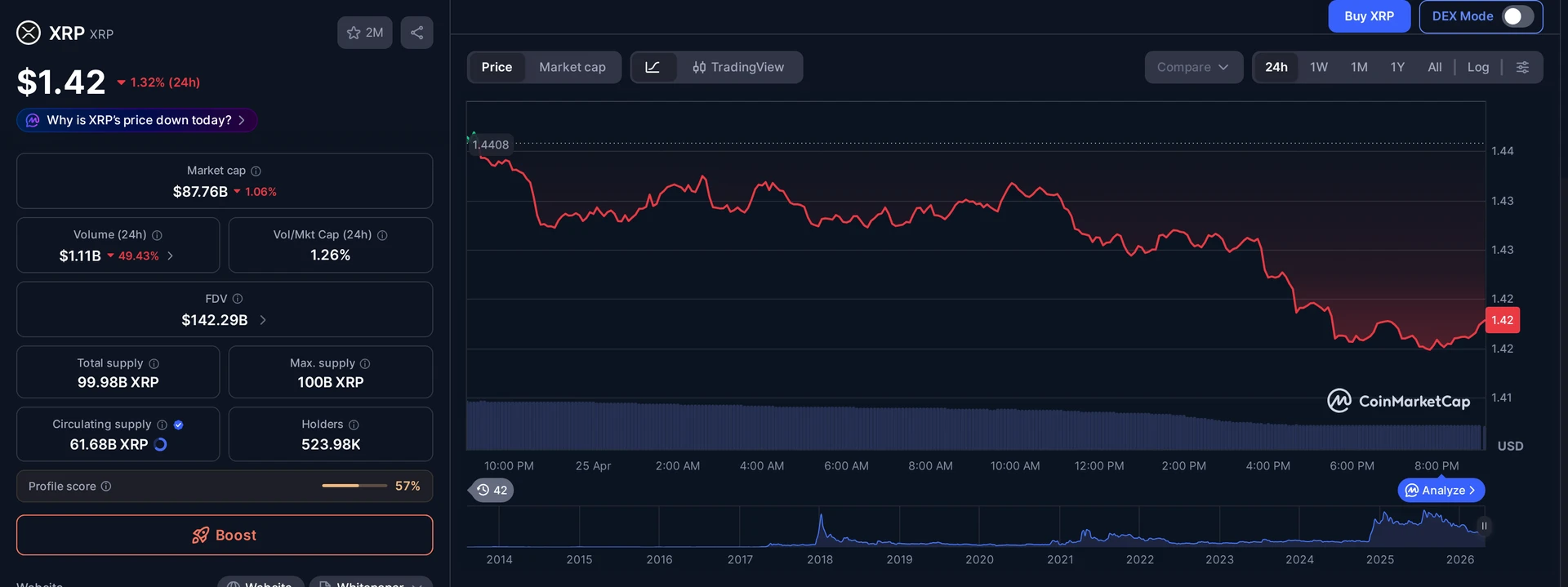Switch to the TradingView chart
Screen dimensions: 1568x587
(738, 67)
